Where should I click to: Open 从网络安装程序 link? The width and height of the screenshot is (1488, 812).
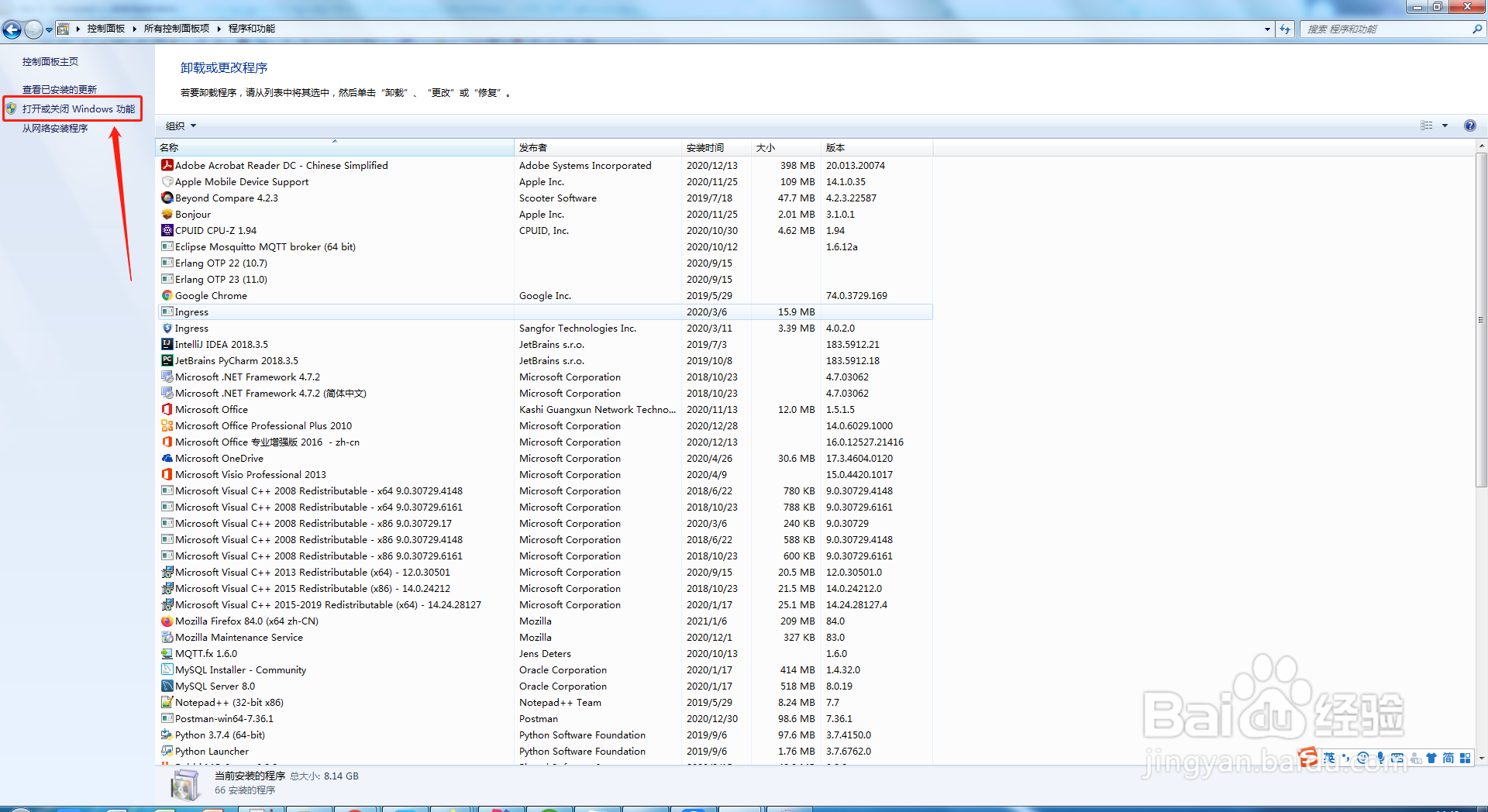click(55, 128)
